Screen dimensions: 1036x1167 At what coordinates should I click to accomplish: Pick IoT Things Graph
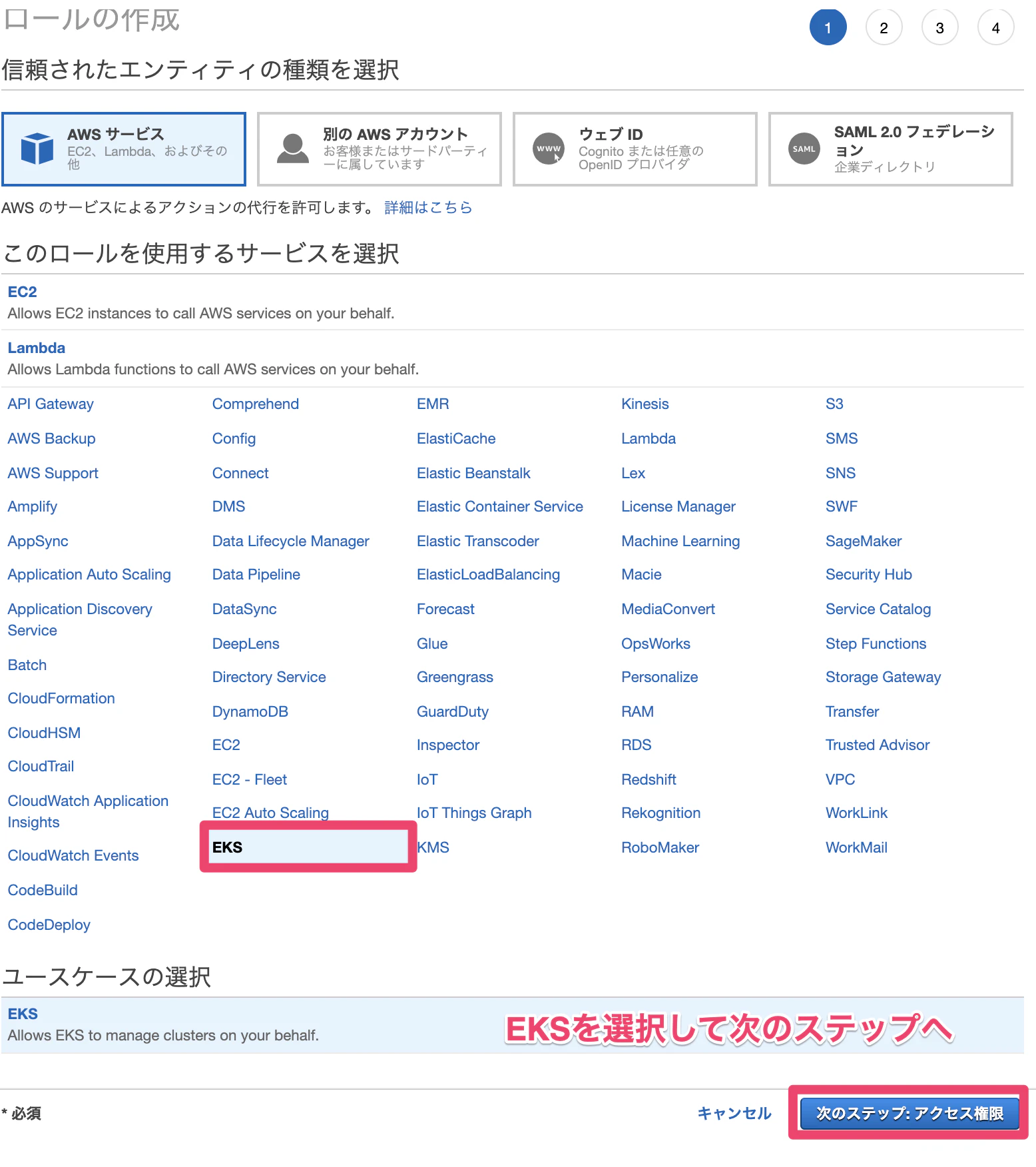click(474, 813)
